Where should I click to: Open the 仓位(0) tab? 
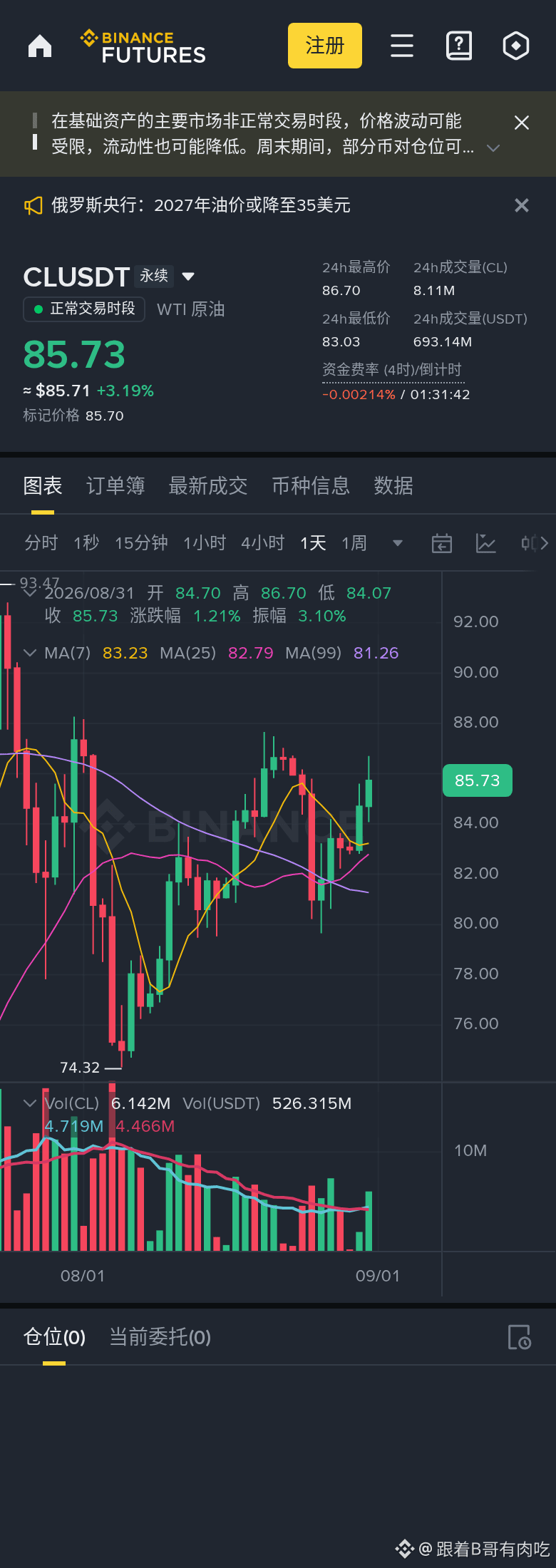coord(54,1337)
